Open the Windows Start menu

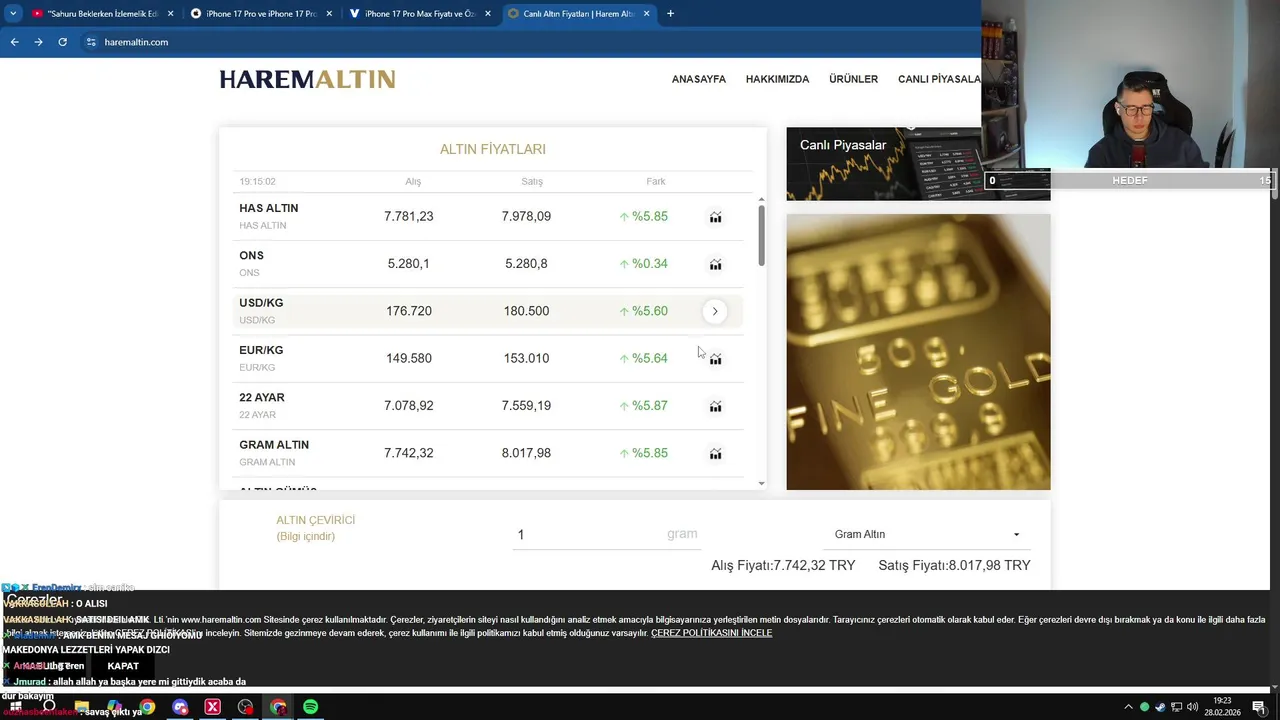tap(15, 707)
